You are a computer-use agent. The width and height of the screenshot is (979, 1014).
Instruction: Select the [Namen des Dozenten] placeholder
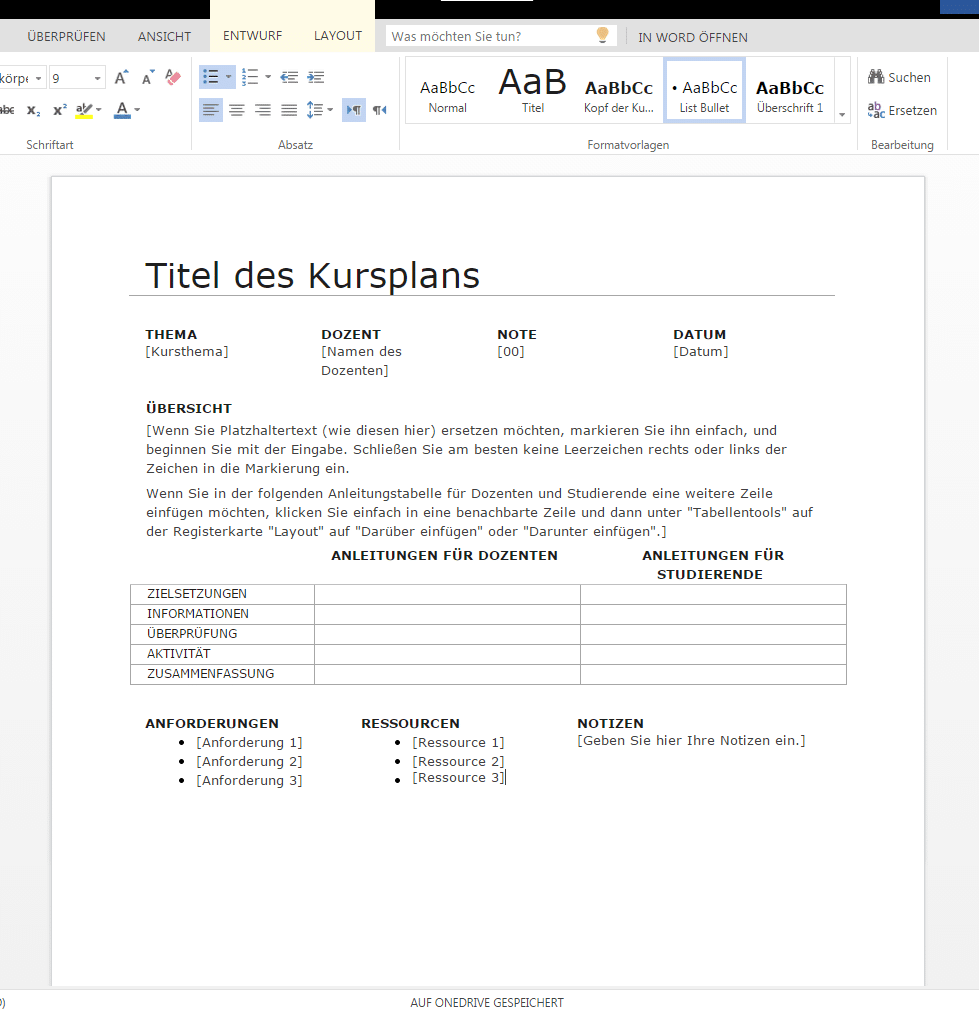click(x=361, y=361)
